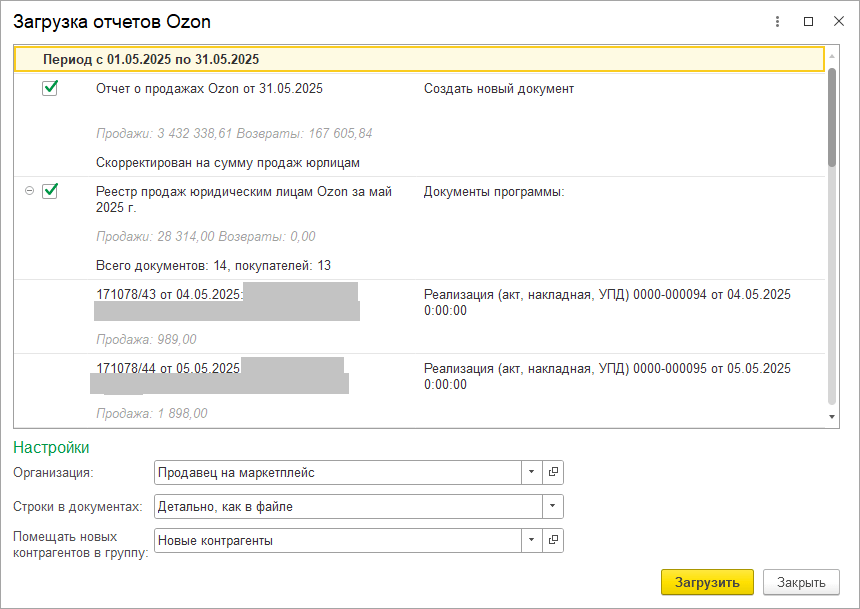Uncheck Отчет о продажах Ozon checkbox
Screen dimensions: 860x609
point(50,89)
